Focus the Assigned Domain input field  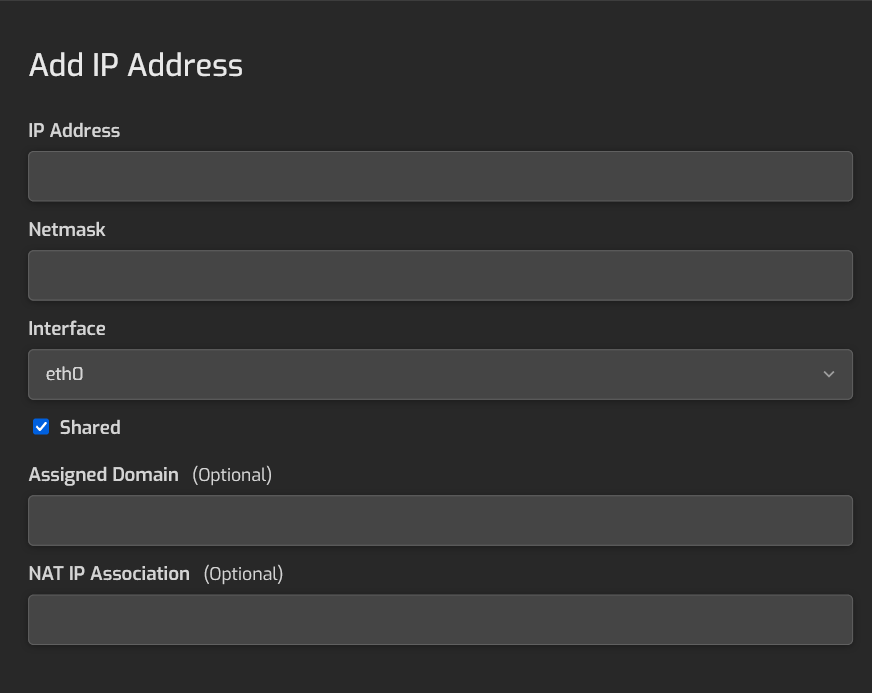(440, 520)
